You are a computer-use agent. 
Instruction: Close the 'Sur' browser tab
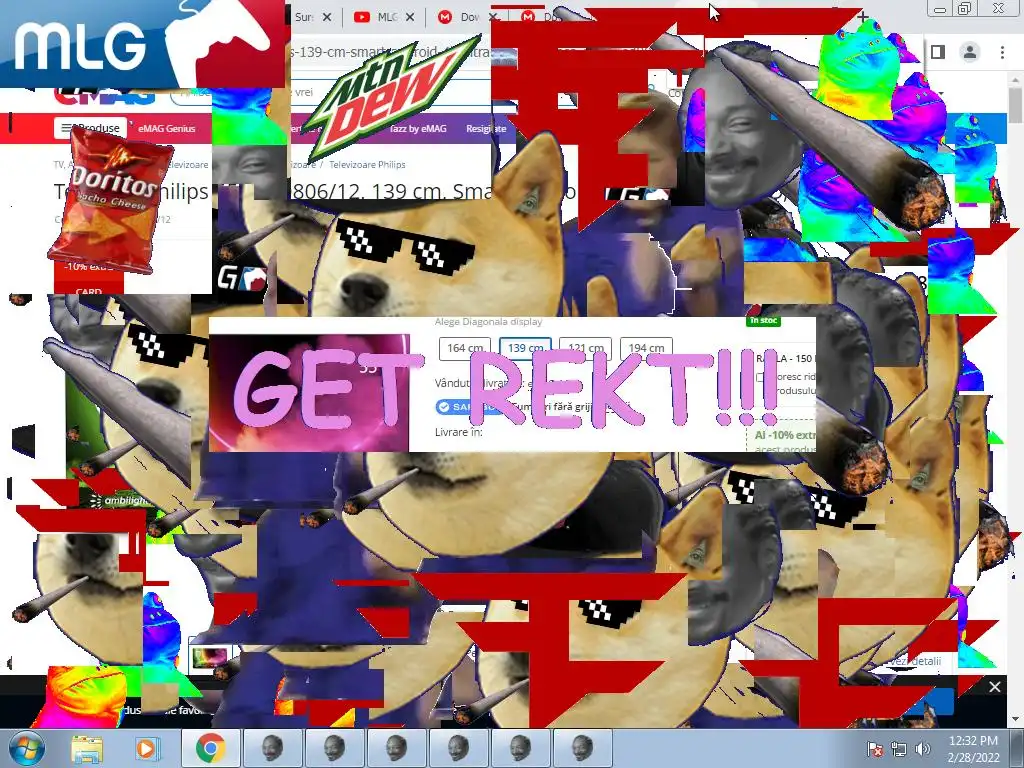click(327, 17)
